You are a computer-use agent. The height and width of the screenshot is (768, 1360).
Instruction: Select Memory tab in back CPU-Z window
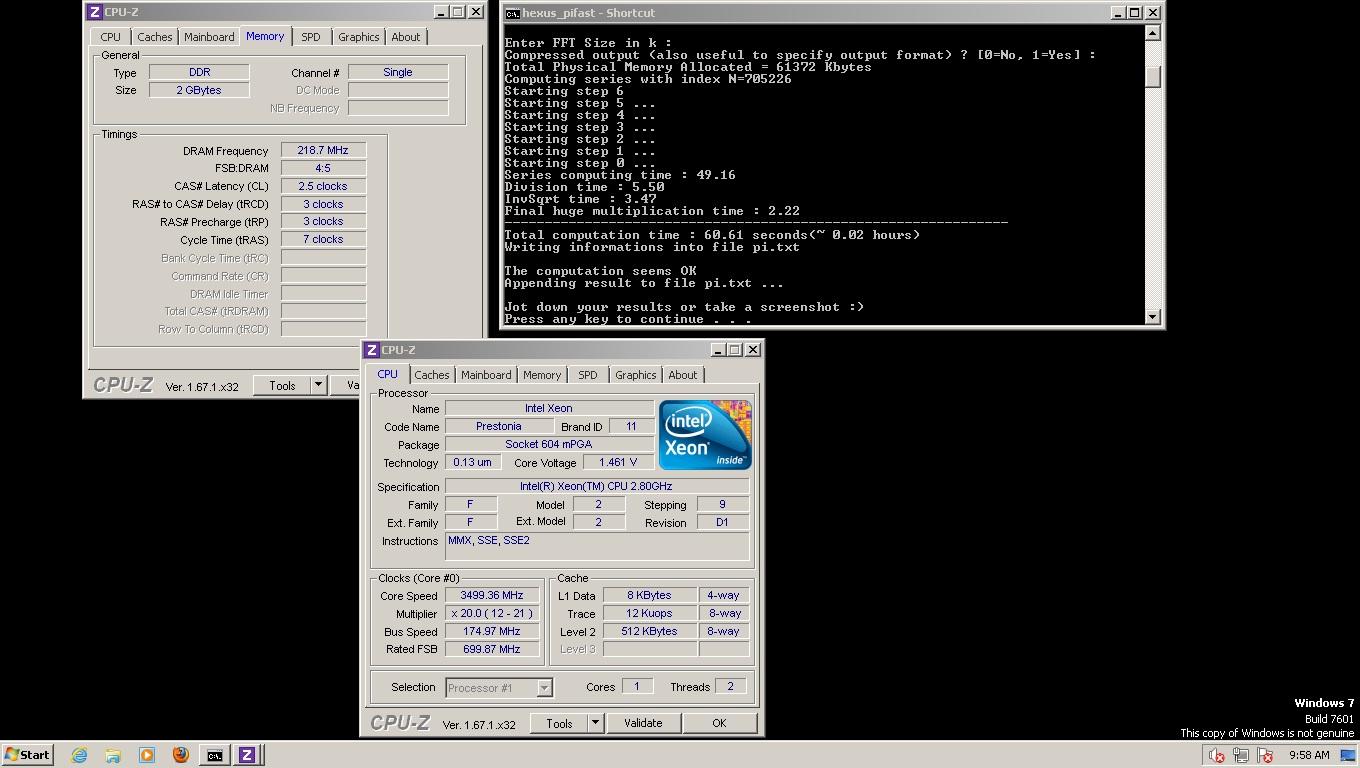click(x=265, y=36)
